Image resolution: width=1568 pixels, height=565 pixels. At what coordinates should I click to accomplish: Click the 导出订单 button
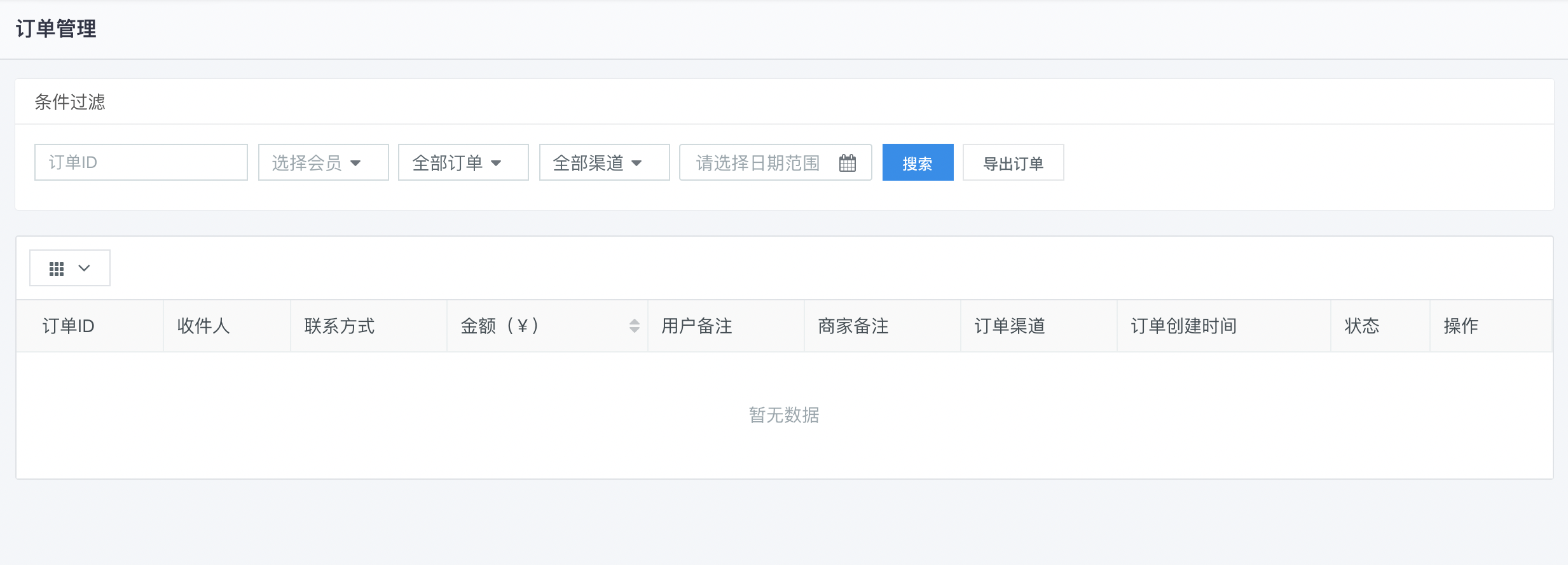(x=1013, y=163)
